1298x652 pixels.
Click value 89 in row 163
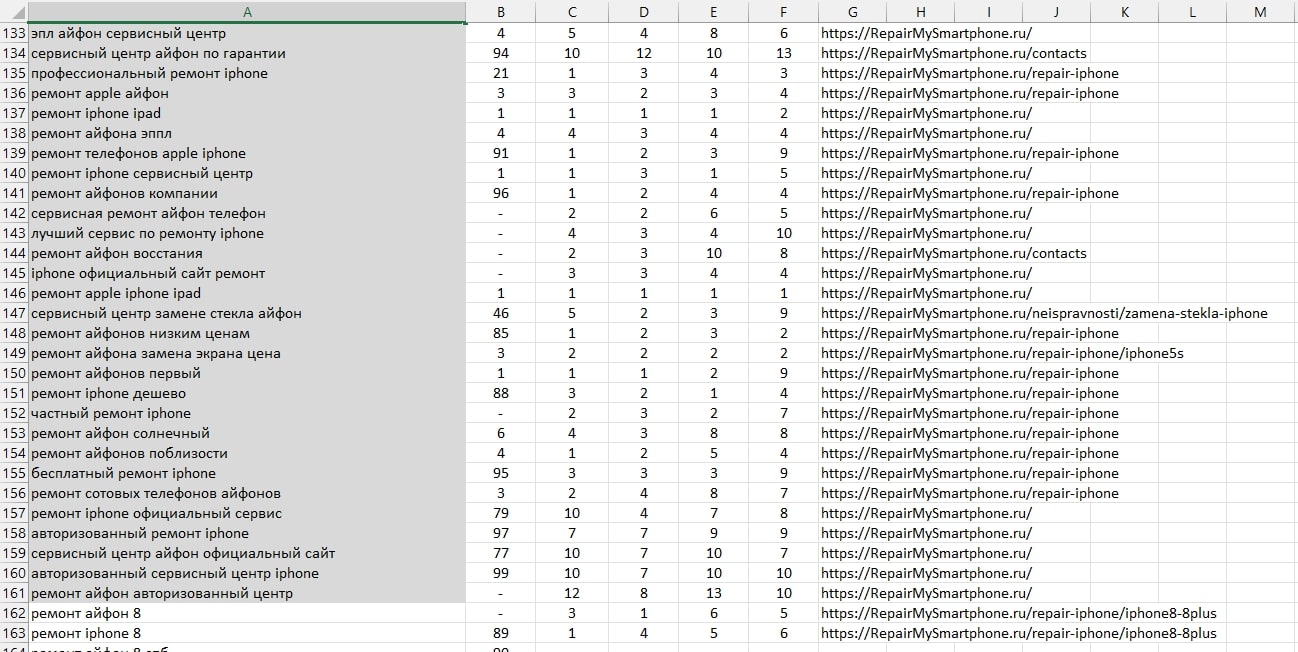501,633
